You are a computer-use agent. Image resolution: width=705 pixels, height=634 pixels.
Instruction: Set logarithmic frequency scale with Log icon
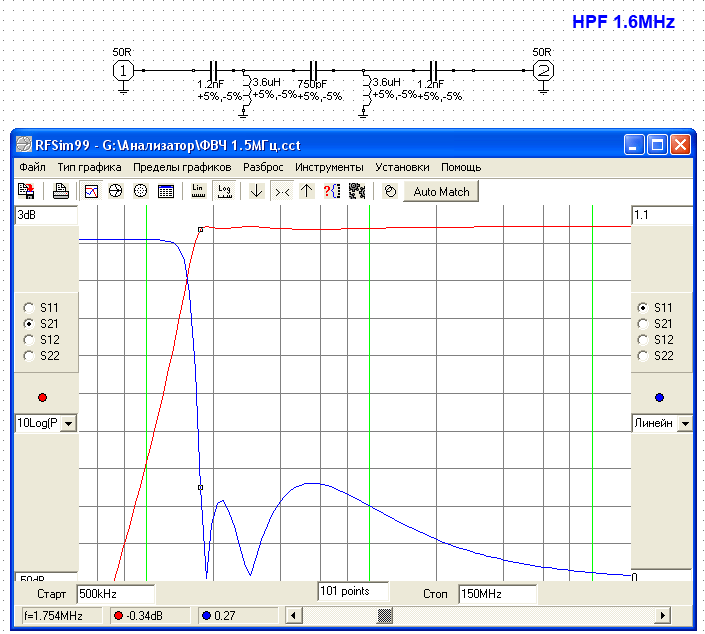225,191
